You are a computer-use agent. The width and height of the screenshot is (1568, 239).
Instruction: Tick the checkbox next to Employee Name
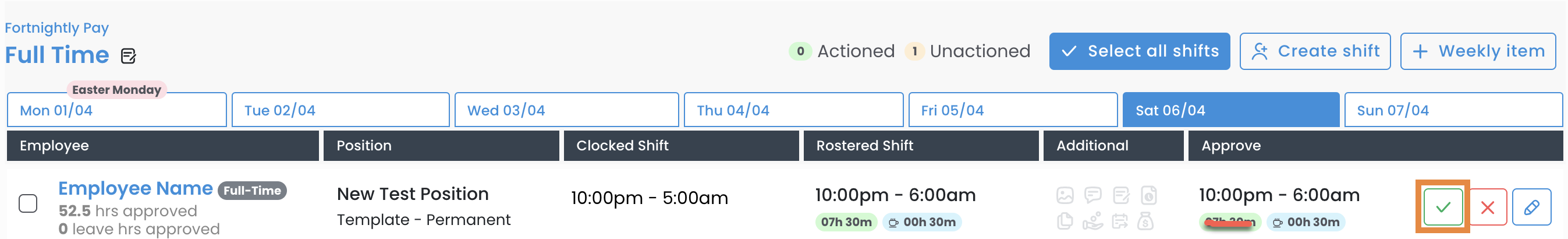[x=28, y=203]
